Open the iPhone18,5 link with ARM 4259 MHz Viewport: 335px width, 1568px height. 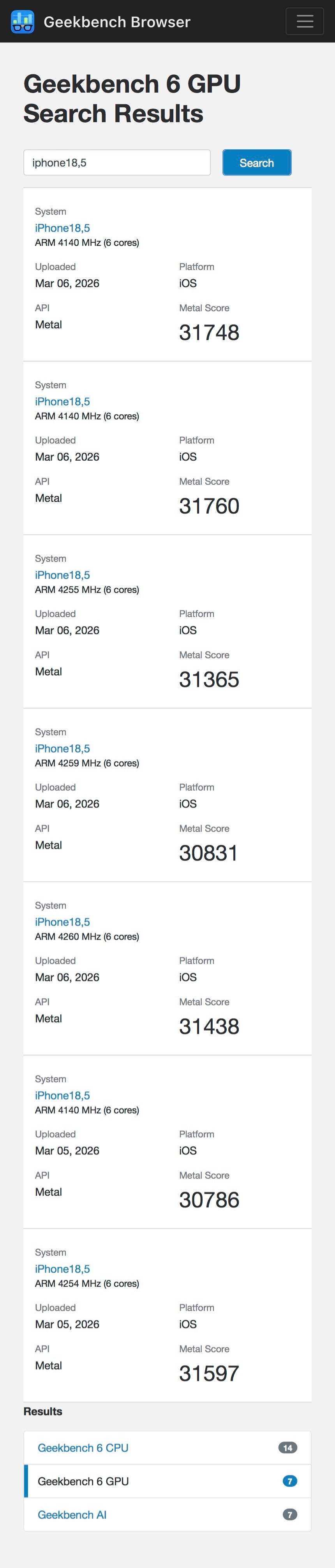62,748
